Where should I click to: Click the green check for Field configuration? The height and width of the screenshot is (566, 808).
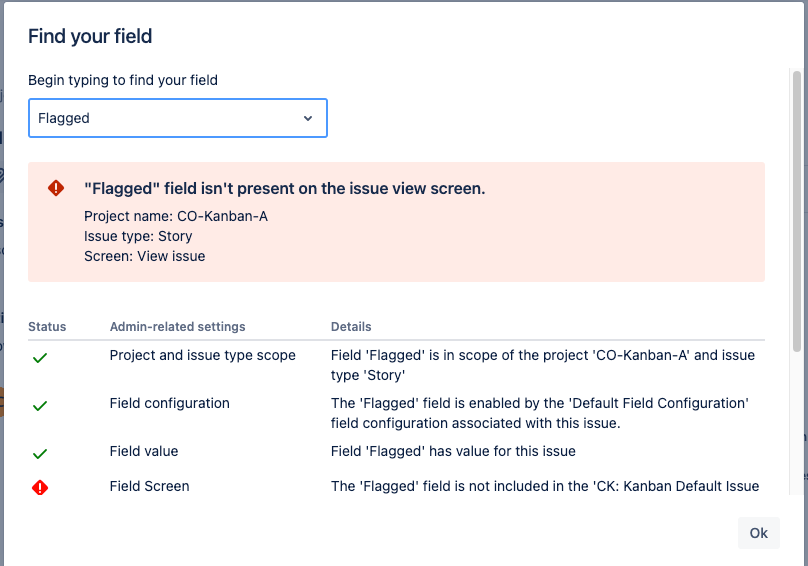pos(40,406)
